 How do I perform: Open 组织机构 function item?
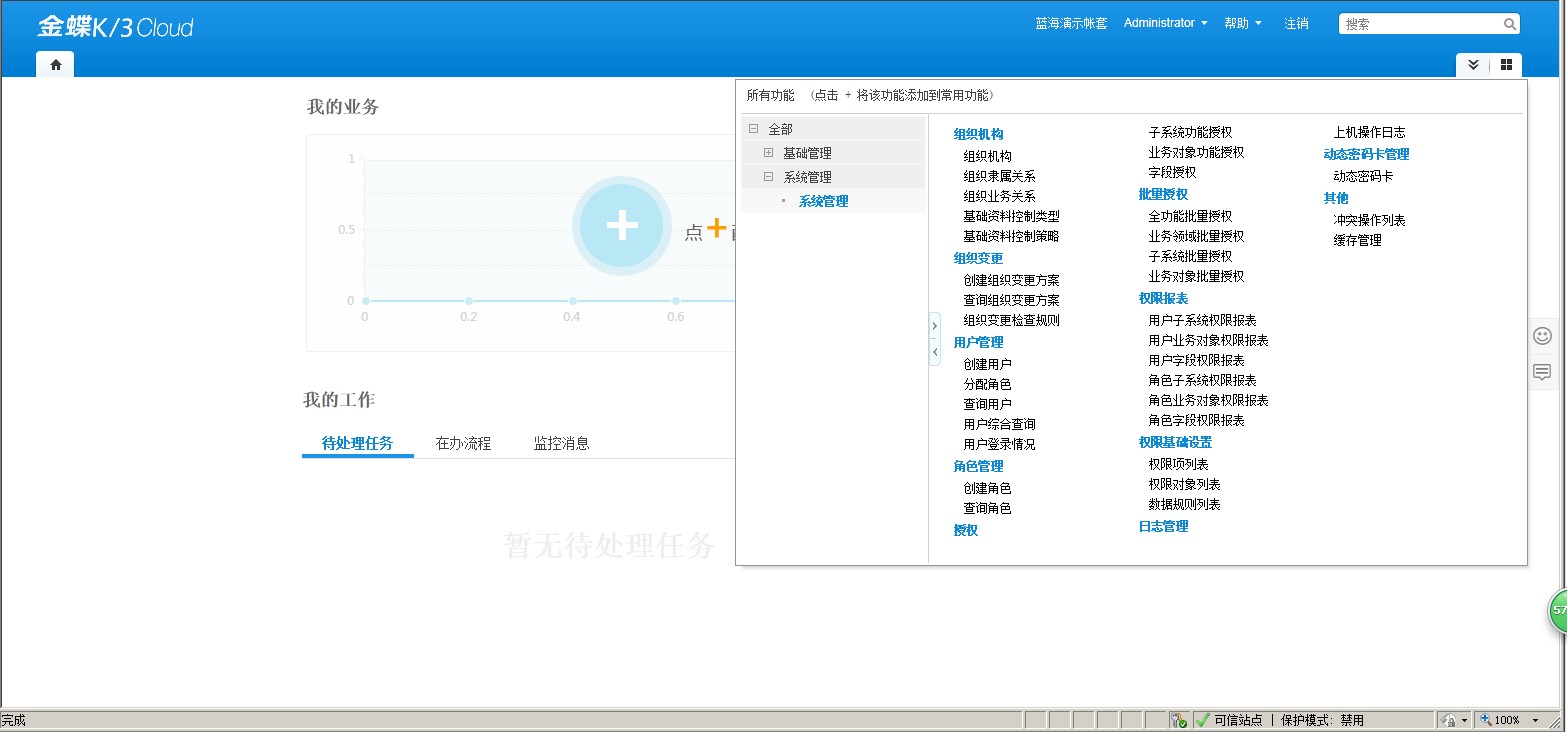coord(987,156)
